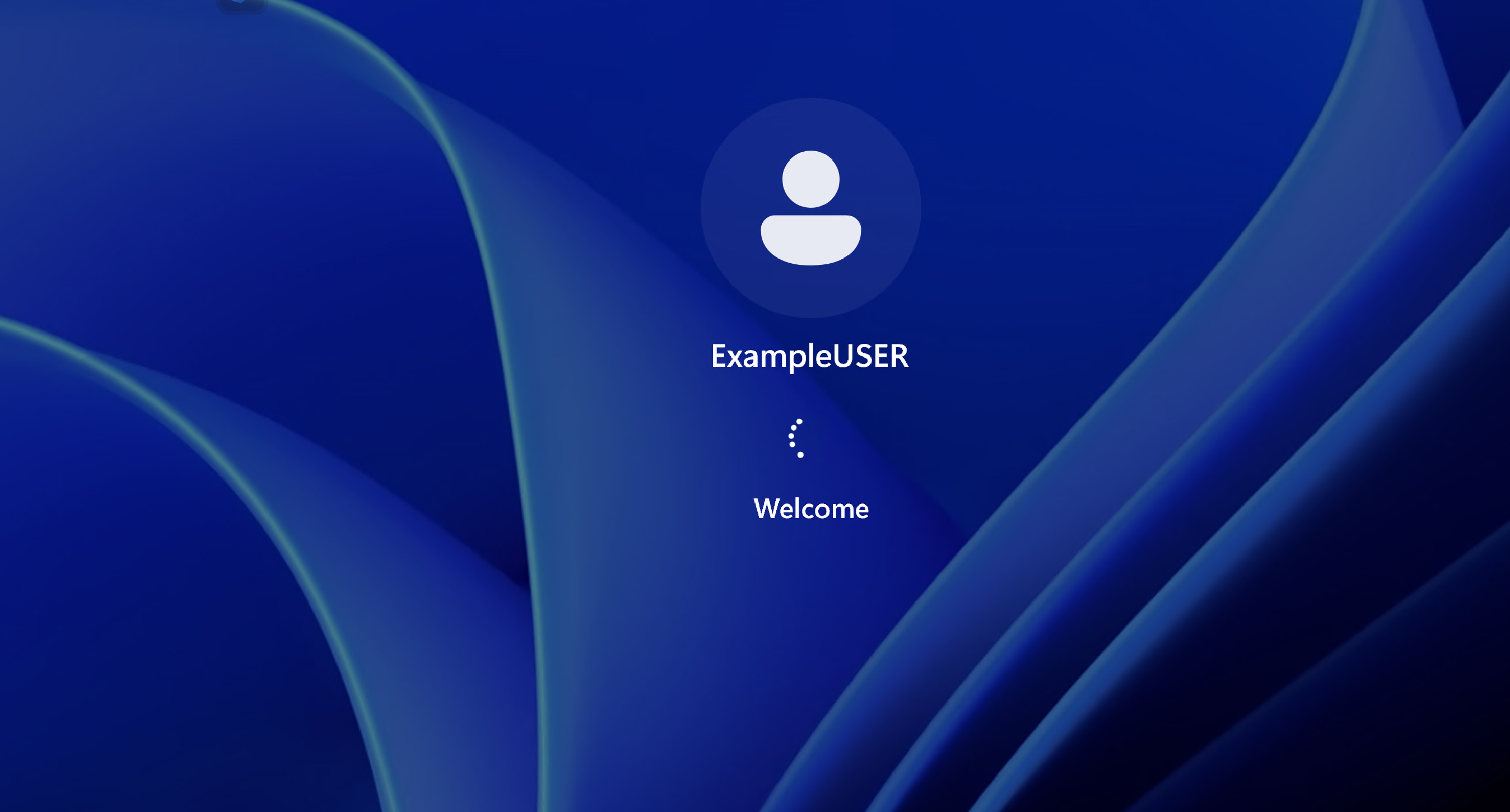Click the bottom dot of the loading spinner
1510x812 pixels.
[x=800, y=455]
